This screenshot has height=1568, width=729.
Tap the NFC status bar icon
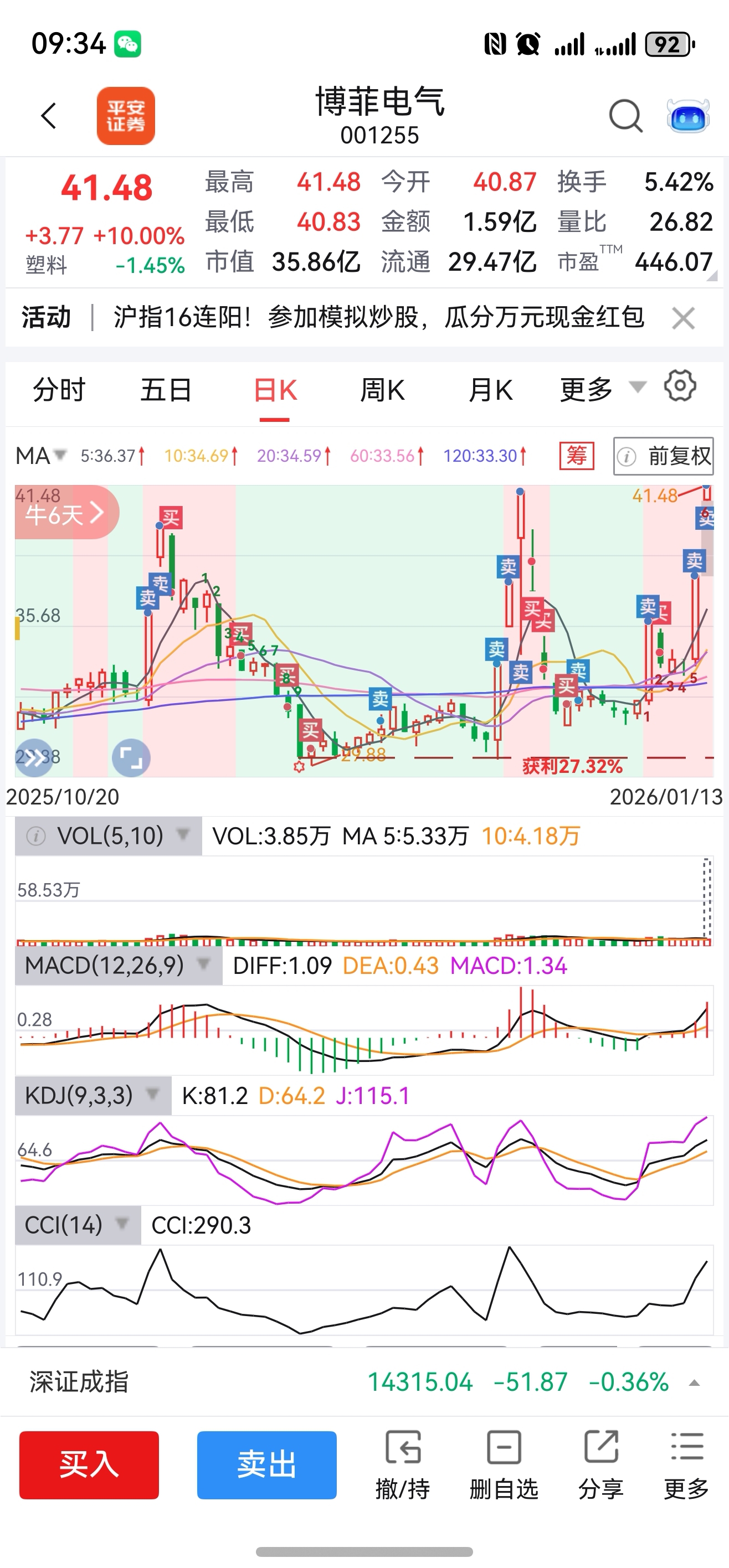point(495,44)
